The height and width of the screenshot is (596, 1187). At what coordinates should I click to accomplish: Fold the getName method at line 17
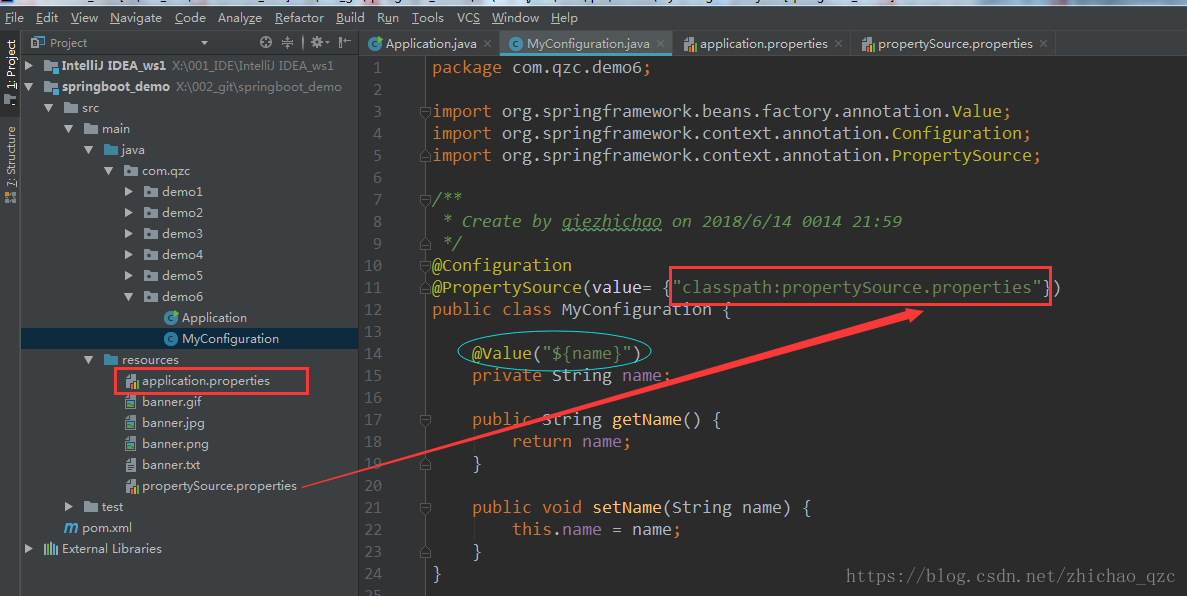(x=425, y=420)
